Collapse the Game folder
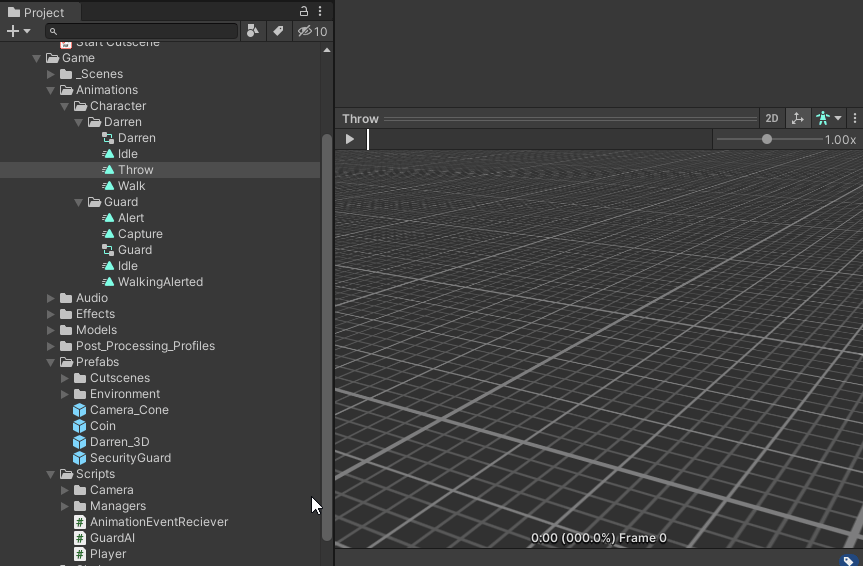This screenshot has height=566, width=863. coord(36,58)
